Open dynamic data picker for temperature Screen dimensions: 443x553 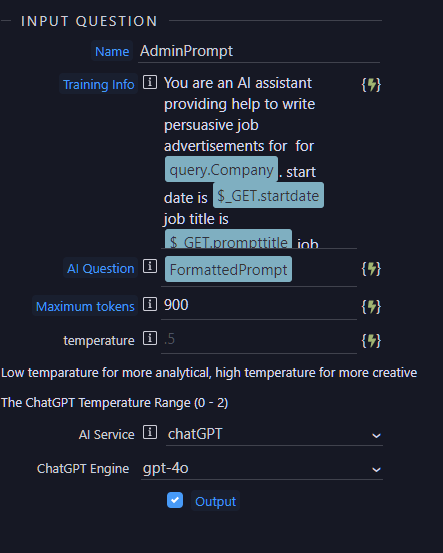pos(371,341)
